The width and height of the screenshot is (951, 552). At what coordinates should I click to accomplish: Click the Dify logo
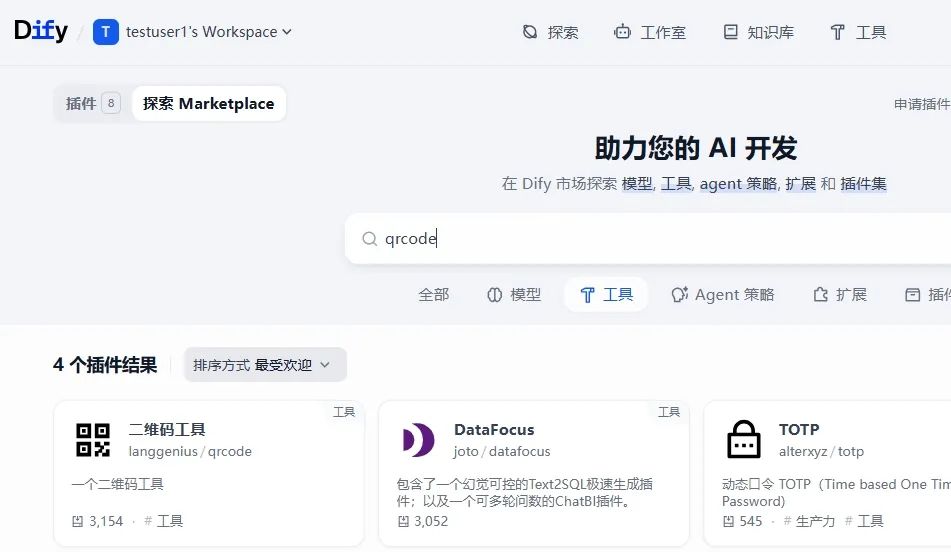click(41, 31)
